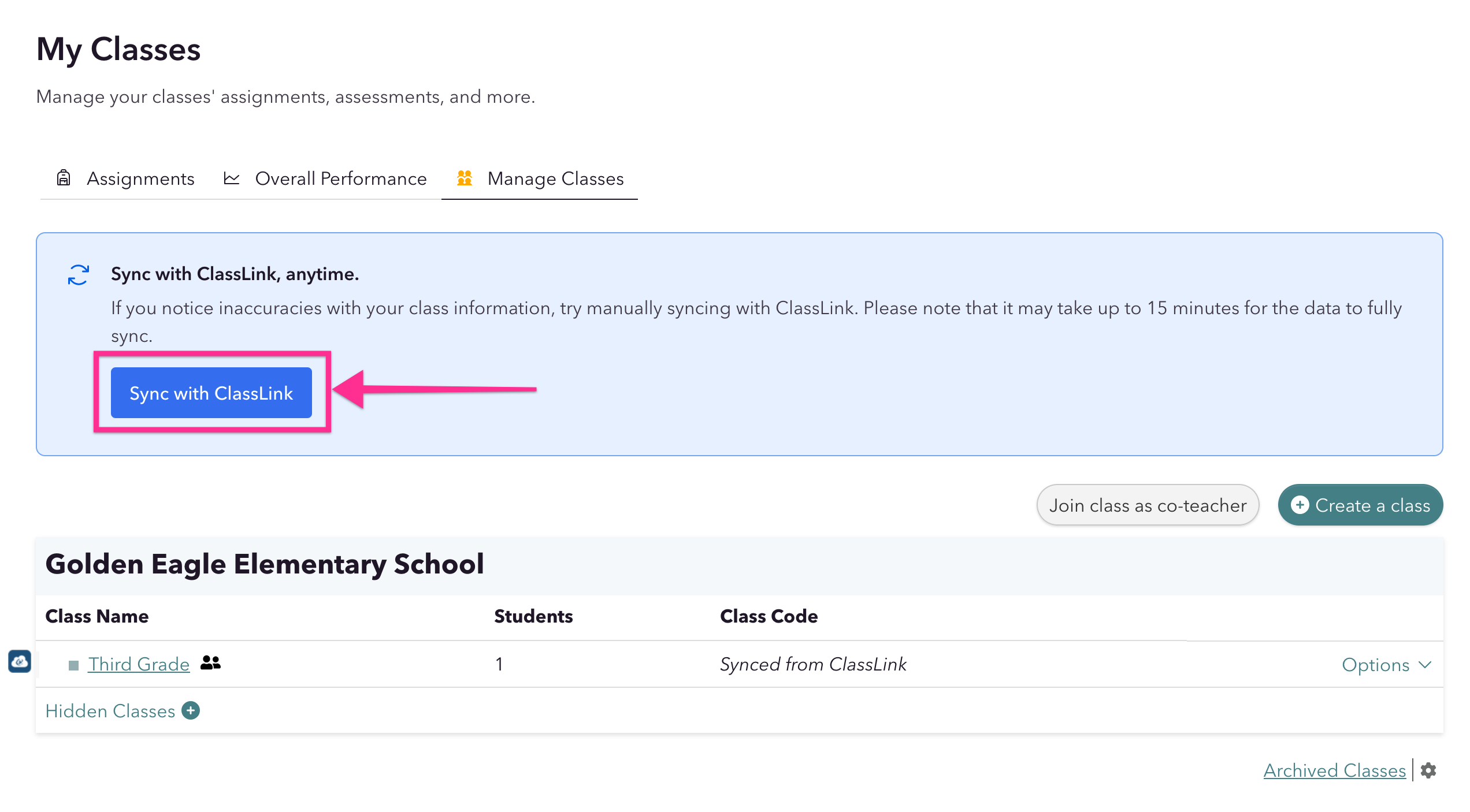Click the plus icon on Create a class

pos(1300,505)
